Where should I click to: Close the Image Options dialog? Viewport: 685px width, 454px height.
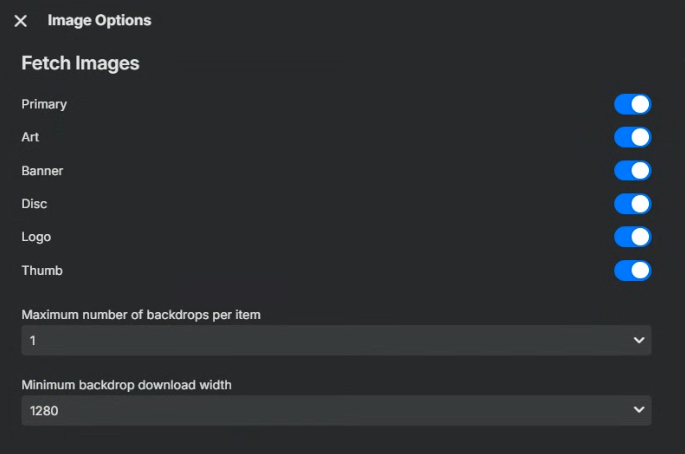(x=21, y=21)
